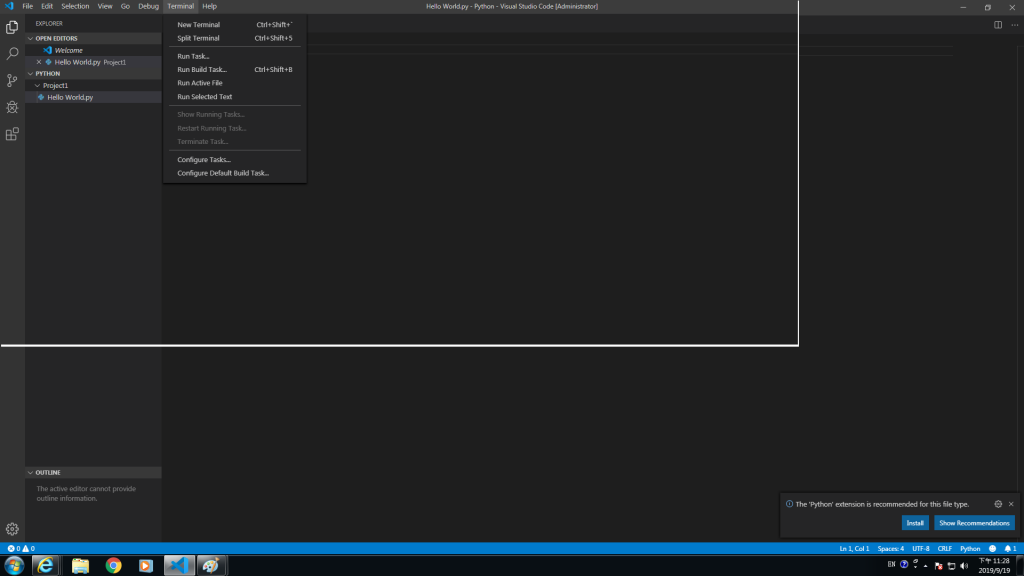Open the Help menu
The width and height of the screenshot is (1024, 576).
click(209, 6)
